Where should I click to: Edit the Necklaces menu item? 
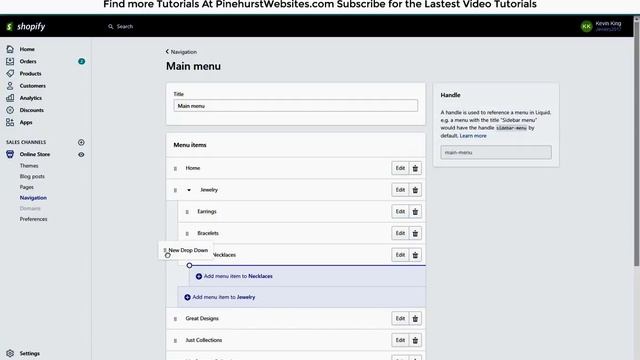(400, 255)
